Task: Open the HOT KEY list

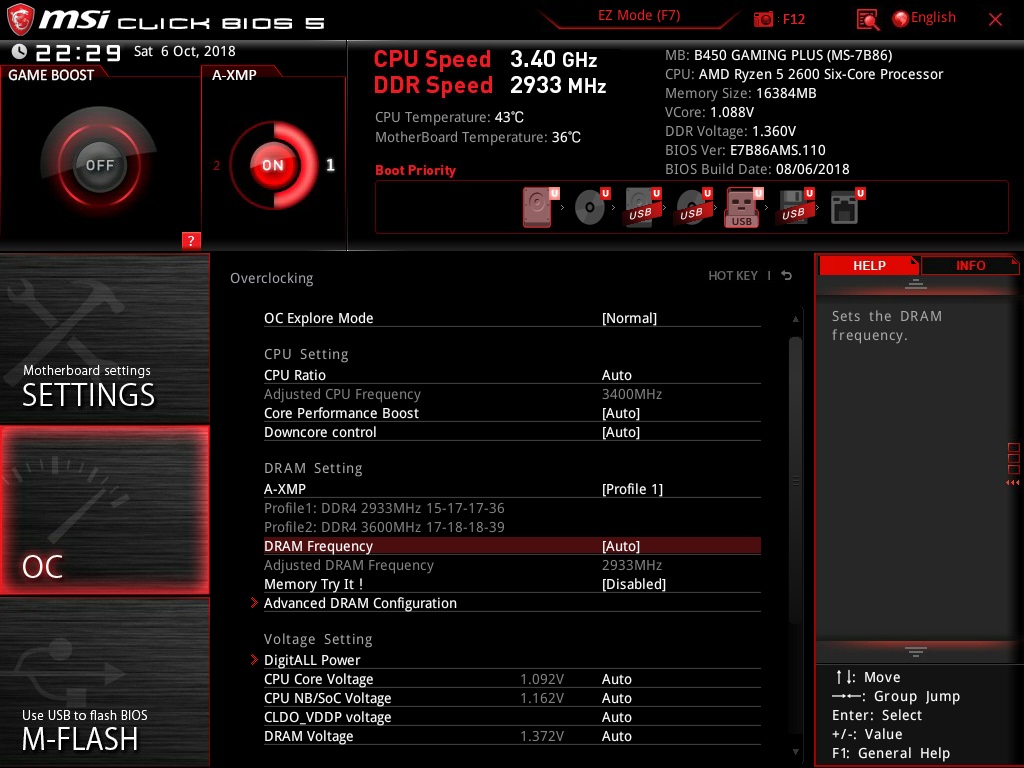Action: click(x=733, y=276)
